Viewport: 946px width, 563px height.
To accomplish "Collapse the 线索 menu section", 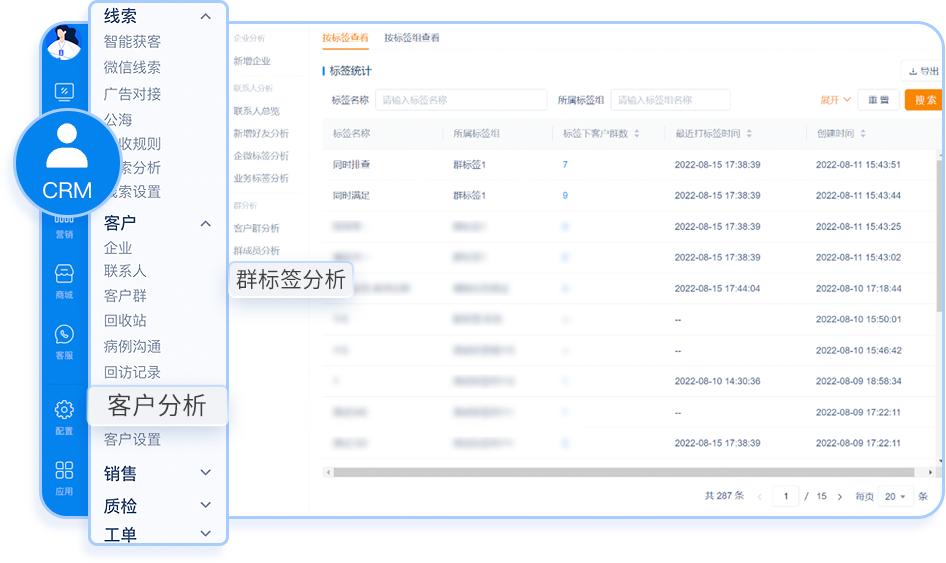I will point(206,16).
